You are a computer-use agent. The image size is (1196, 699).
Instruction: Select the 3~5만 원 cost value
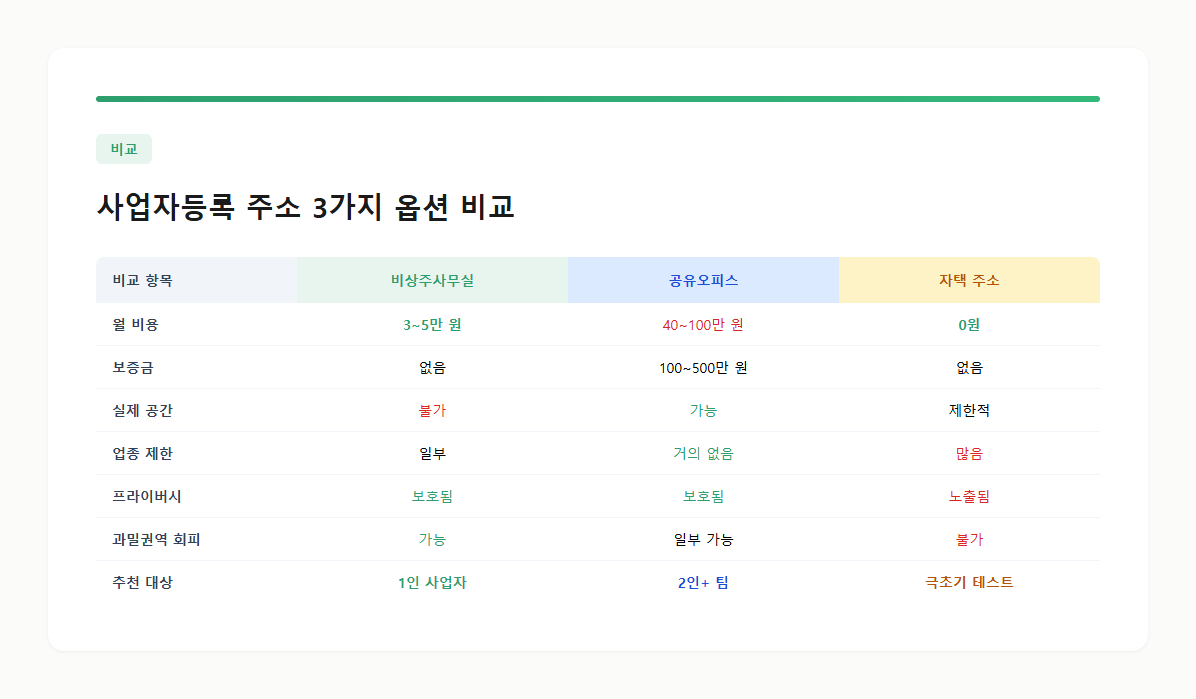(x=432, y=324)
